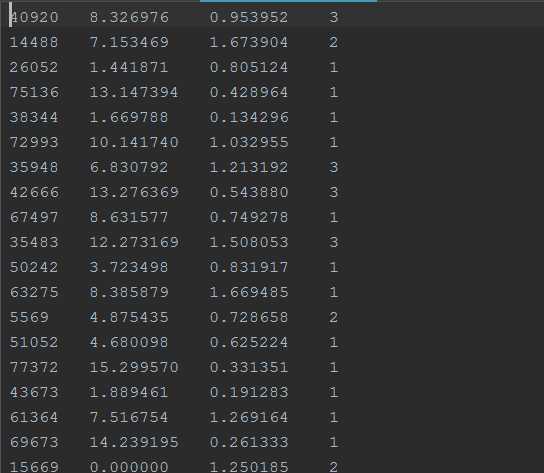Click the label 2 in the 5569 row

pyautogui.click(x=333, y=317)
